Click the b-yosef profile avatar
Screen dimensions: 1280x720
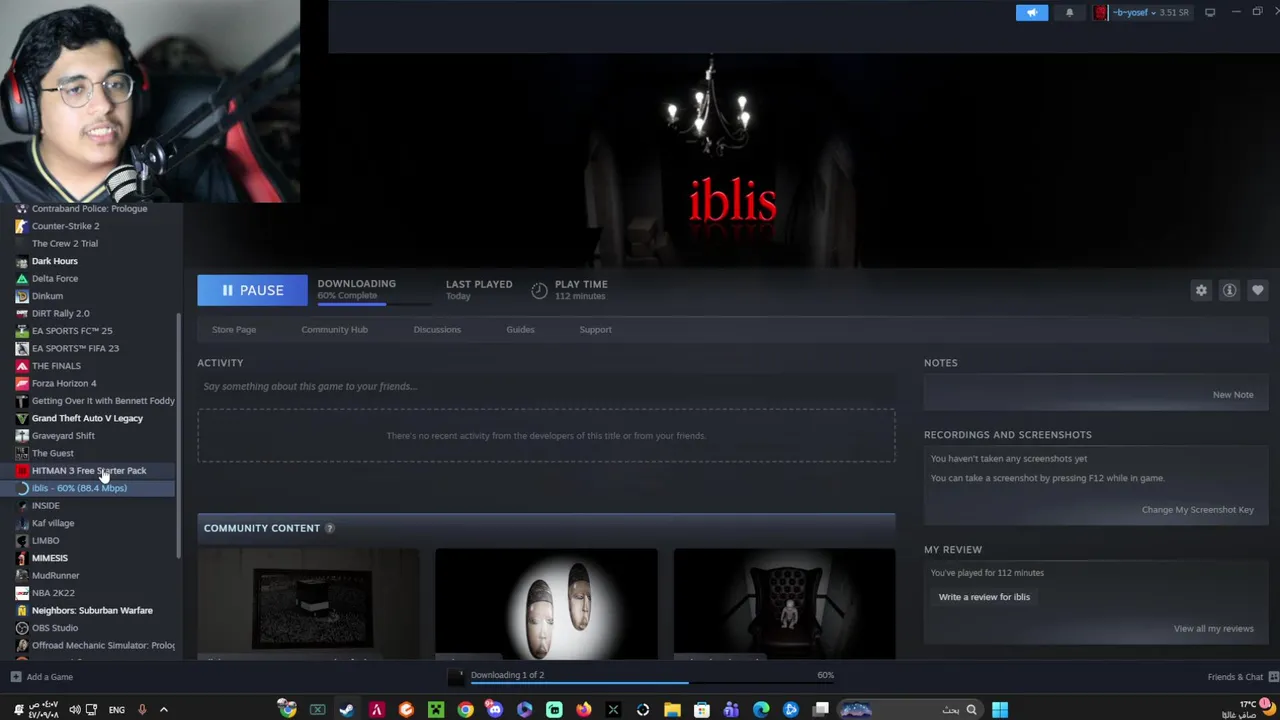(x=1101, y=12)
